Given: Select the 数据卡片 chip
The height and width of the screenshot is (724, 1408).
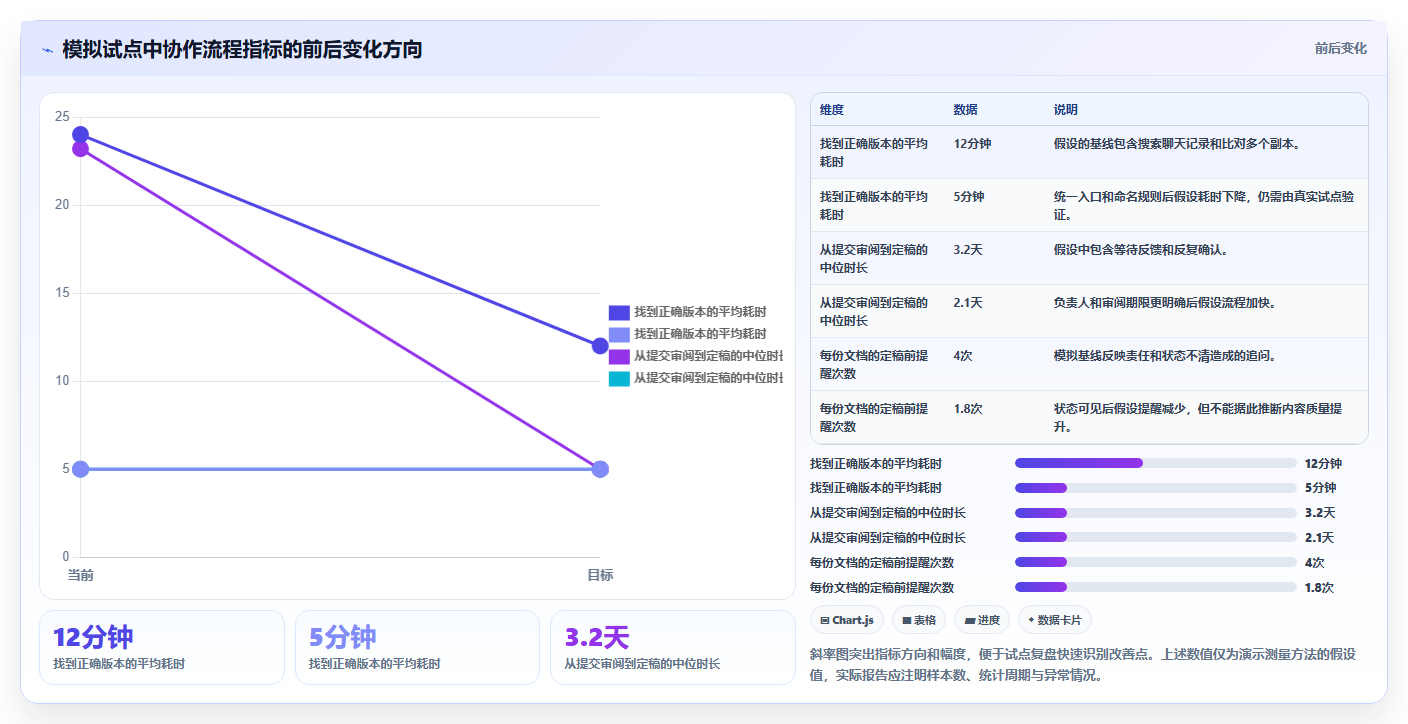Looking at the screenshot, I should 1055,620.
